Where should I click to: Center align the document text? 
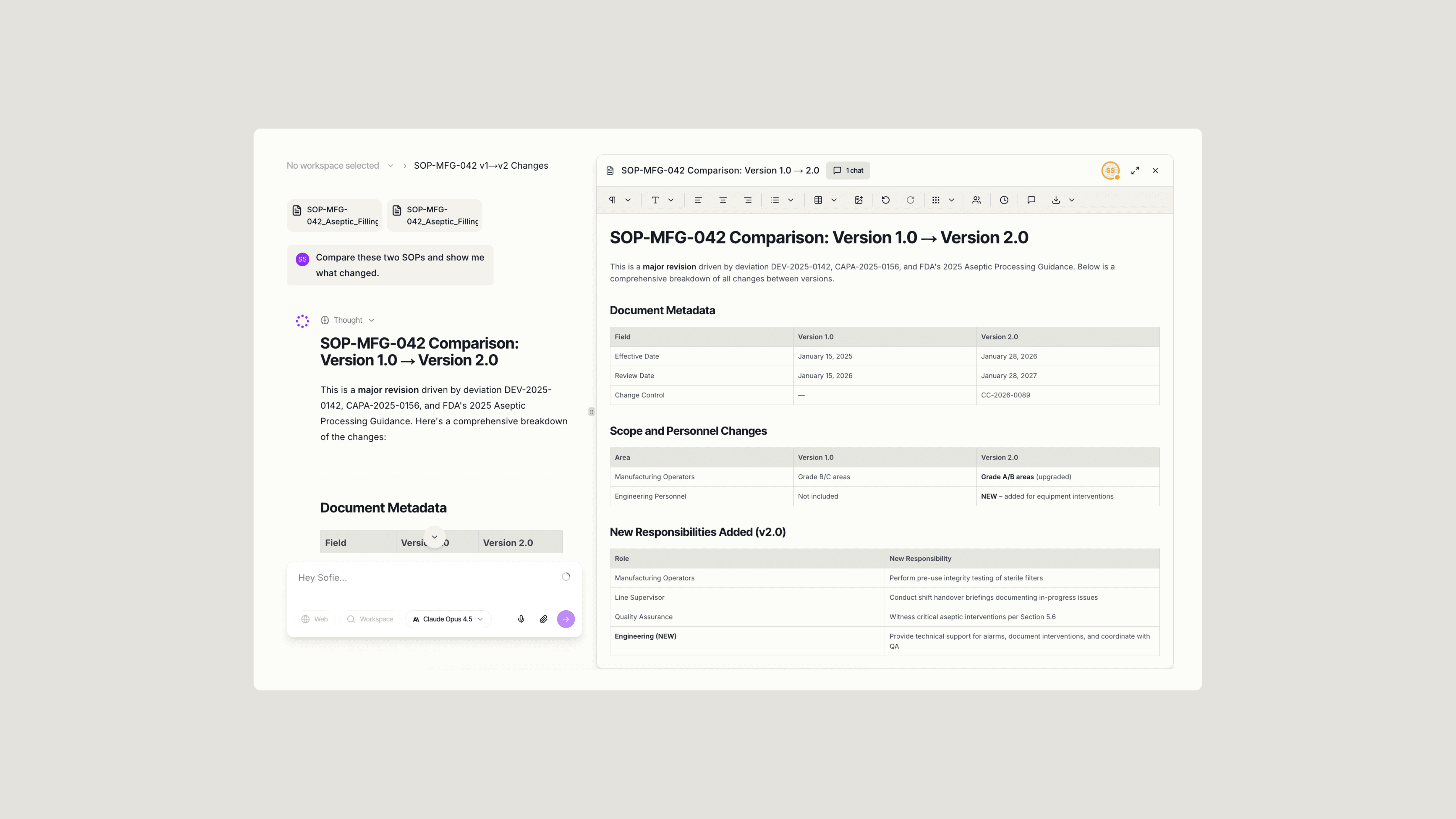pyautogui.click(x=723, y=200)
